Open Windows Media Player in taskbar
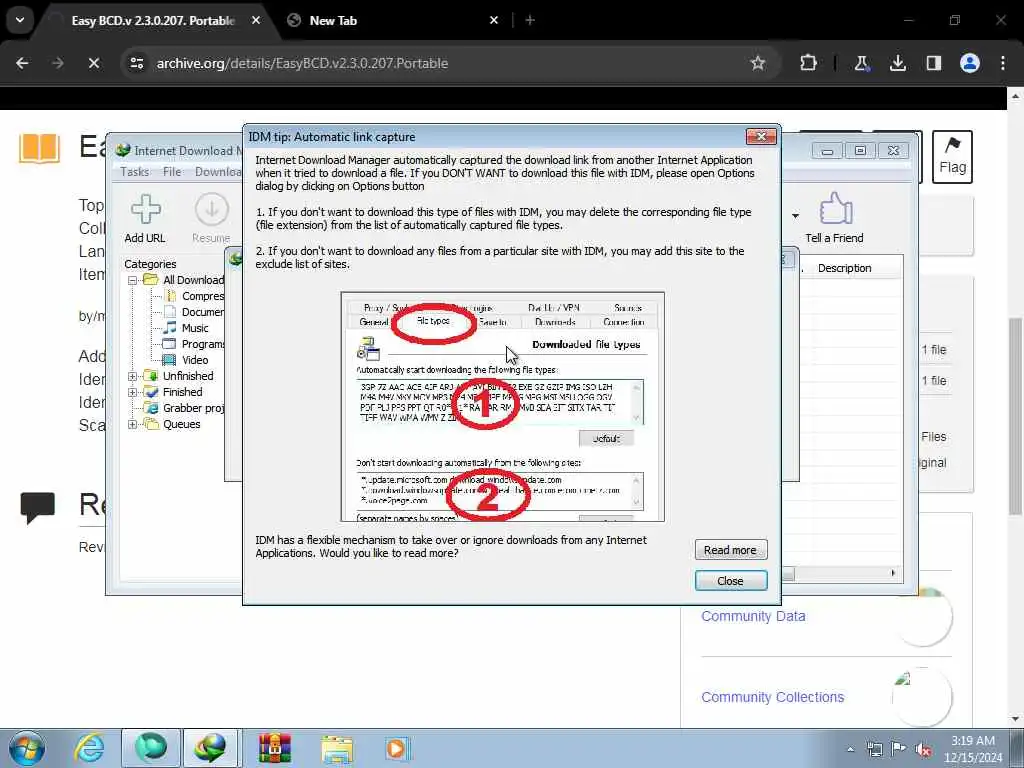 click(x=396, y=748)
